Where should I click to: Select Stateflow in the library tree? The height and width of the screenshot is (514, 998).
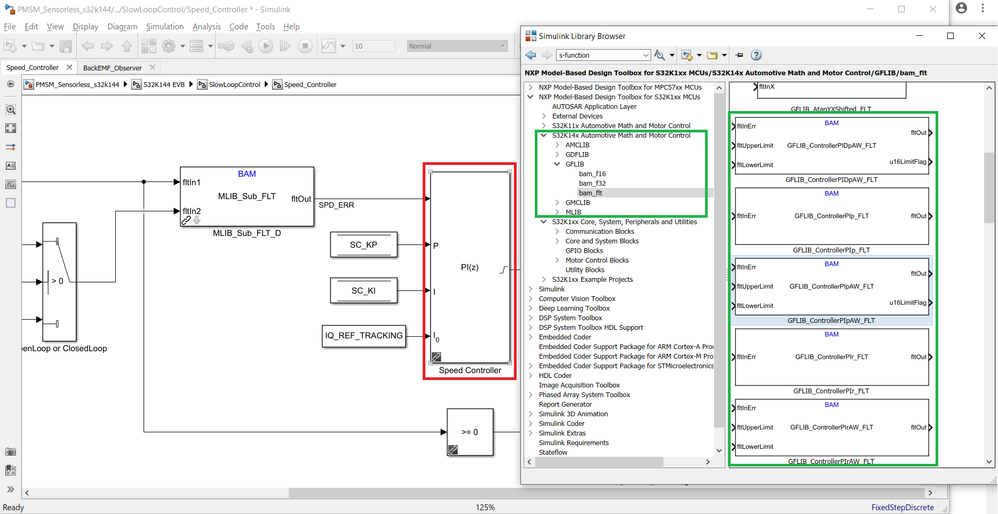[554, 452]
